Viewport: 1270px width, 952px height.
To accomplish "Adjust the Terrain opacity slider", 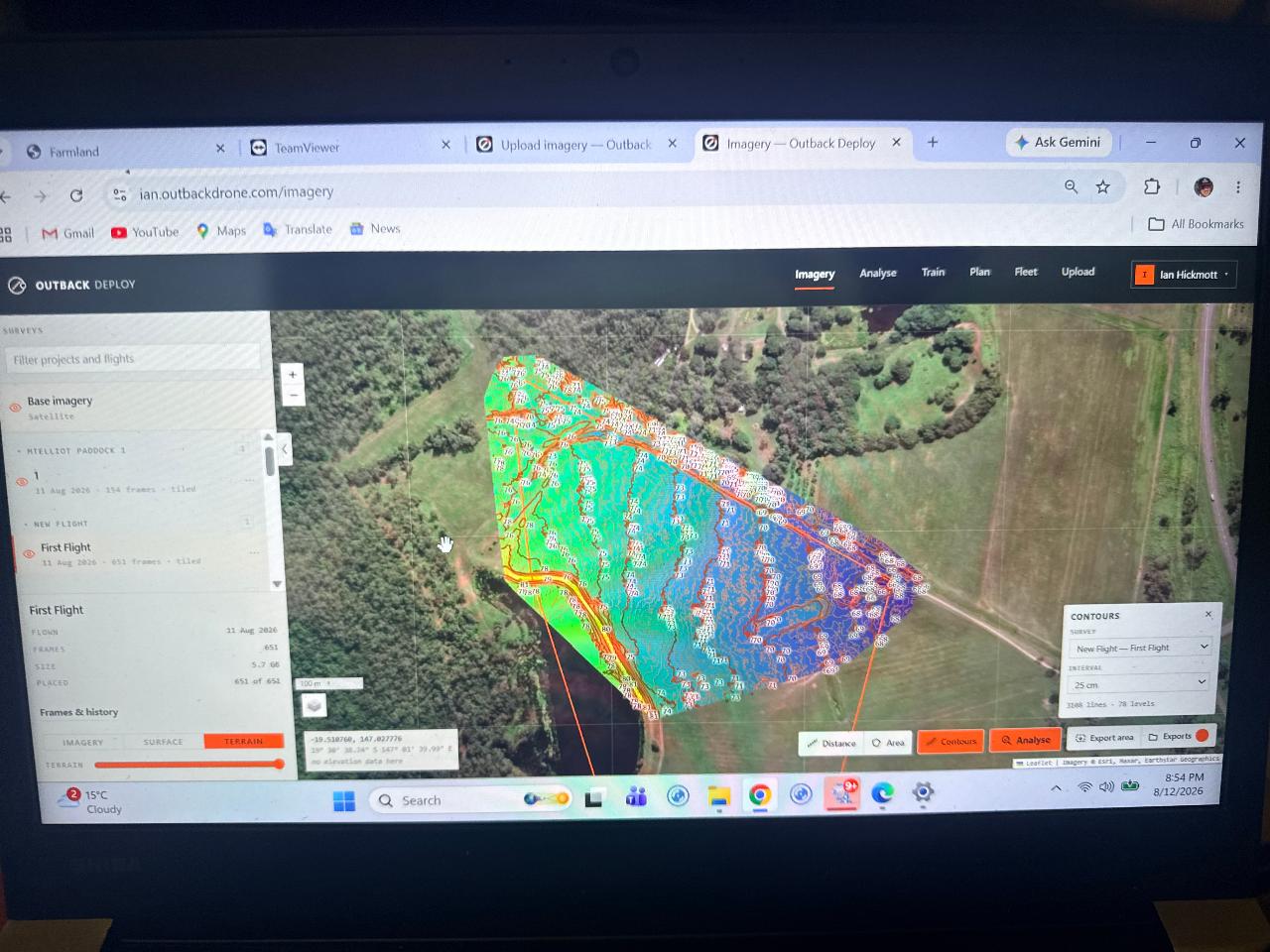I will tap(188, 765).
